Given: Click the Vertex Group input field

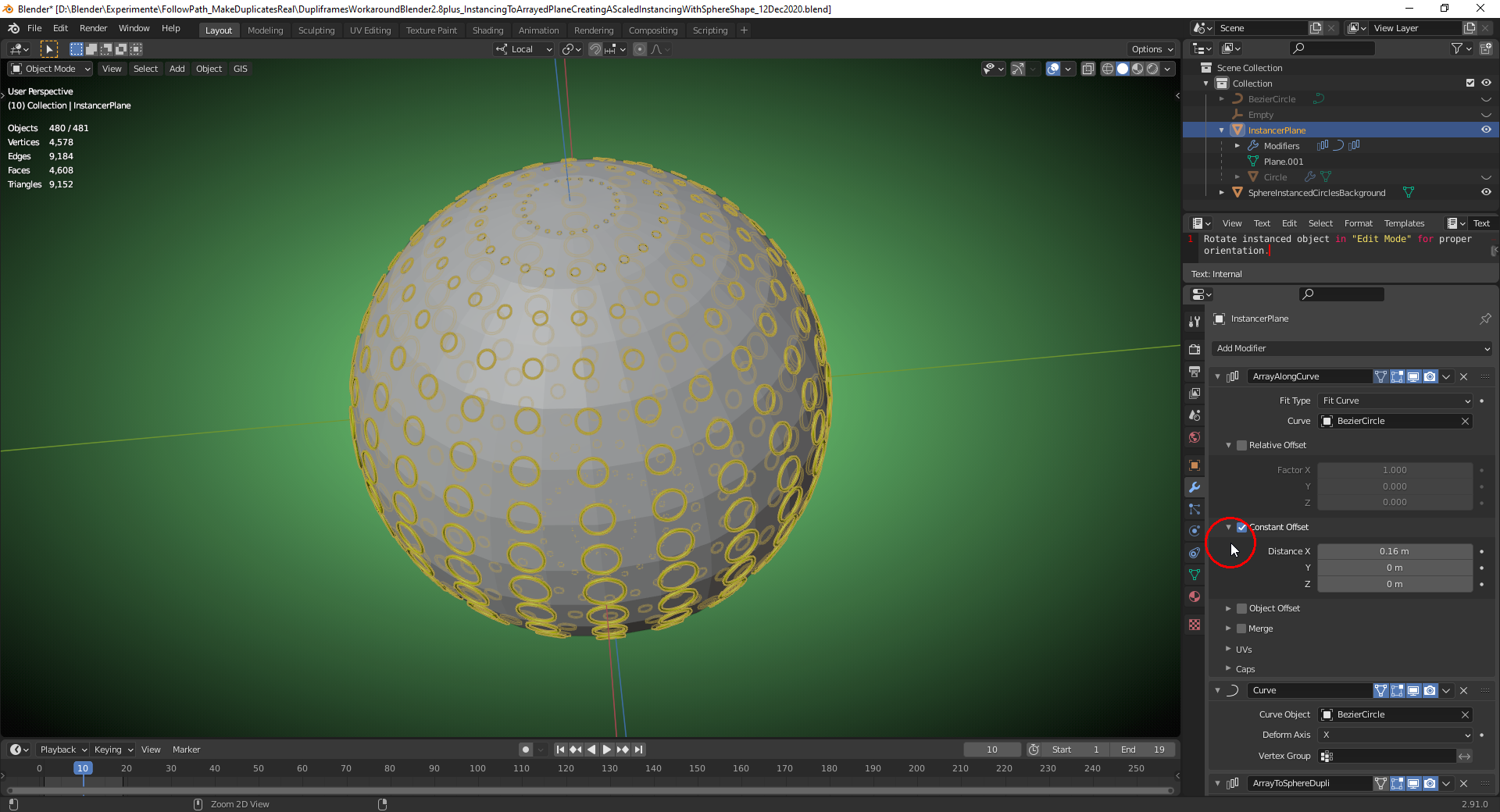Looking at the screenshot, I should (x=1387, y=756).
